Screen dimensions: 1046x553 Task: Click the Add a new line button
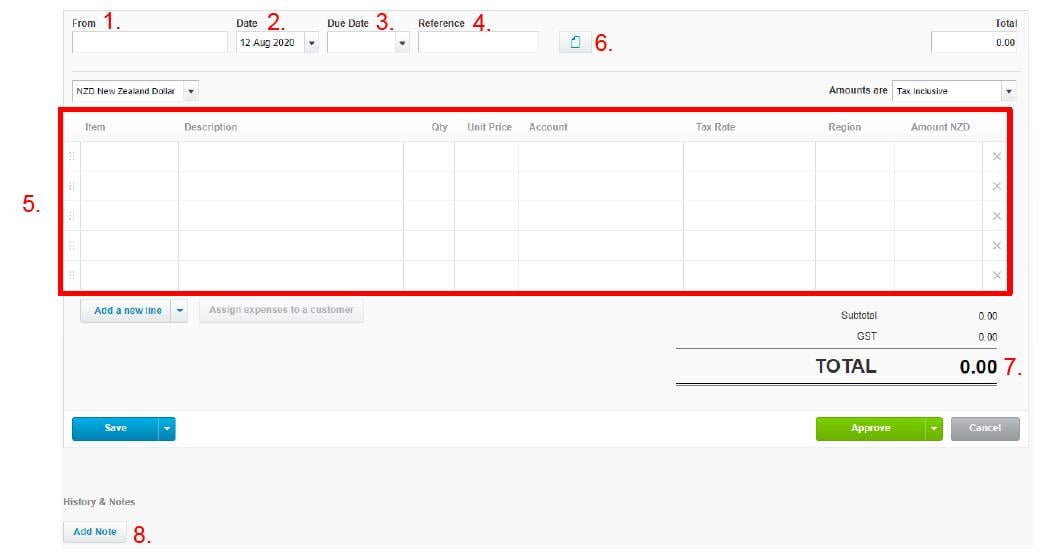(x=127, y=311)
